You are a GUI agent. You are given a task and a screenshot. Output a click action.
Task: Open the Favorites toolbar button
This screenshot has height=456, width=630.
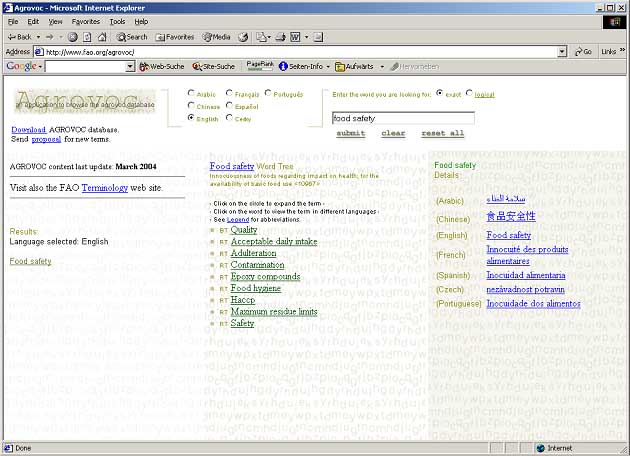coord(174,37)
